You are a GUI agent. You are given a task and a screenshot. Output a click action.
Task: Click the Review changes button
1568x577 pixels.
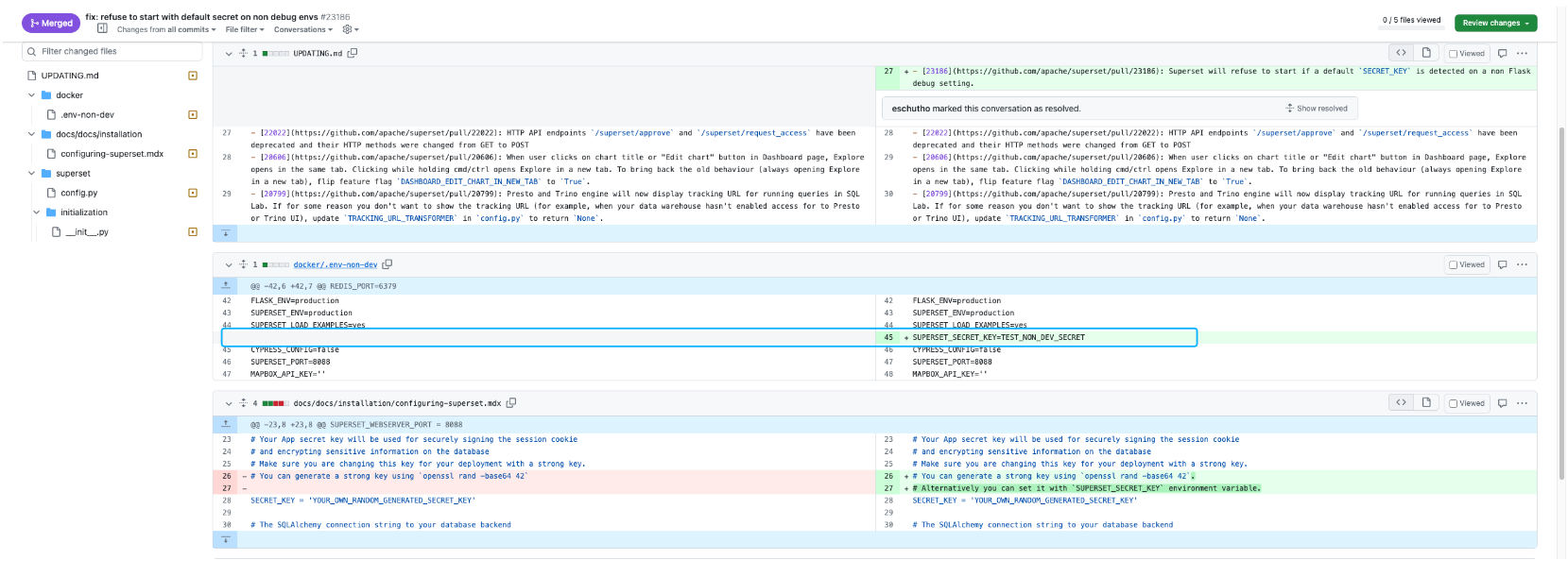[x=1496, y=23]
